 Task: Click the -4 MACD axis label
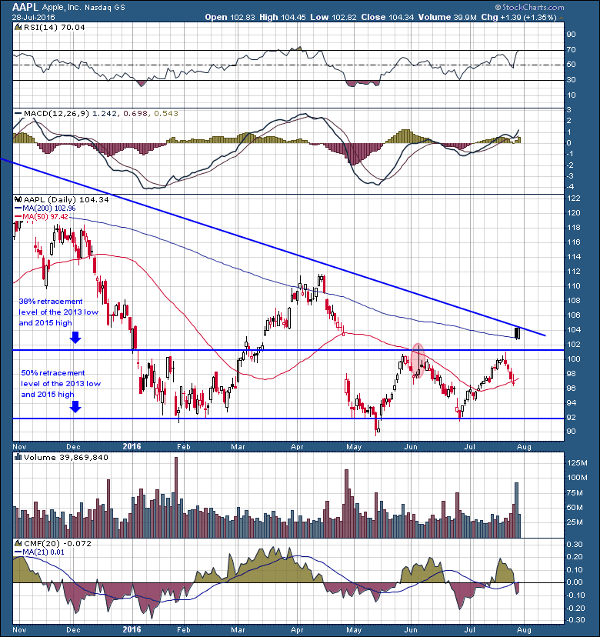click(570, 187)
